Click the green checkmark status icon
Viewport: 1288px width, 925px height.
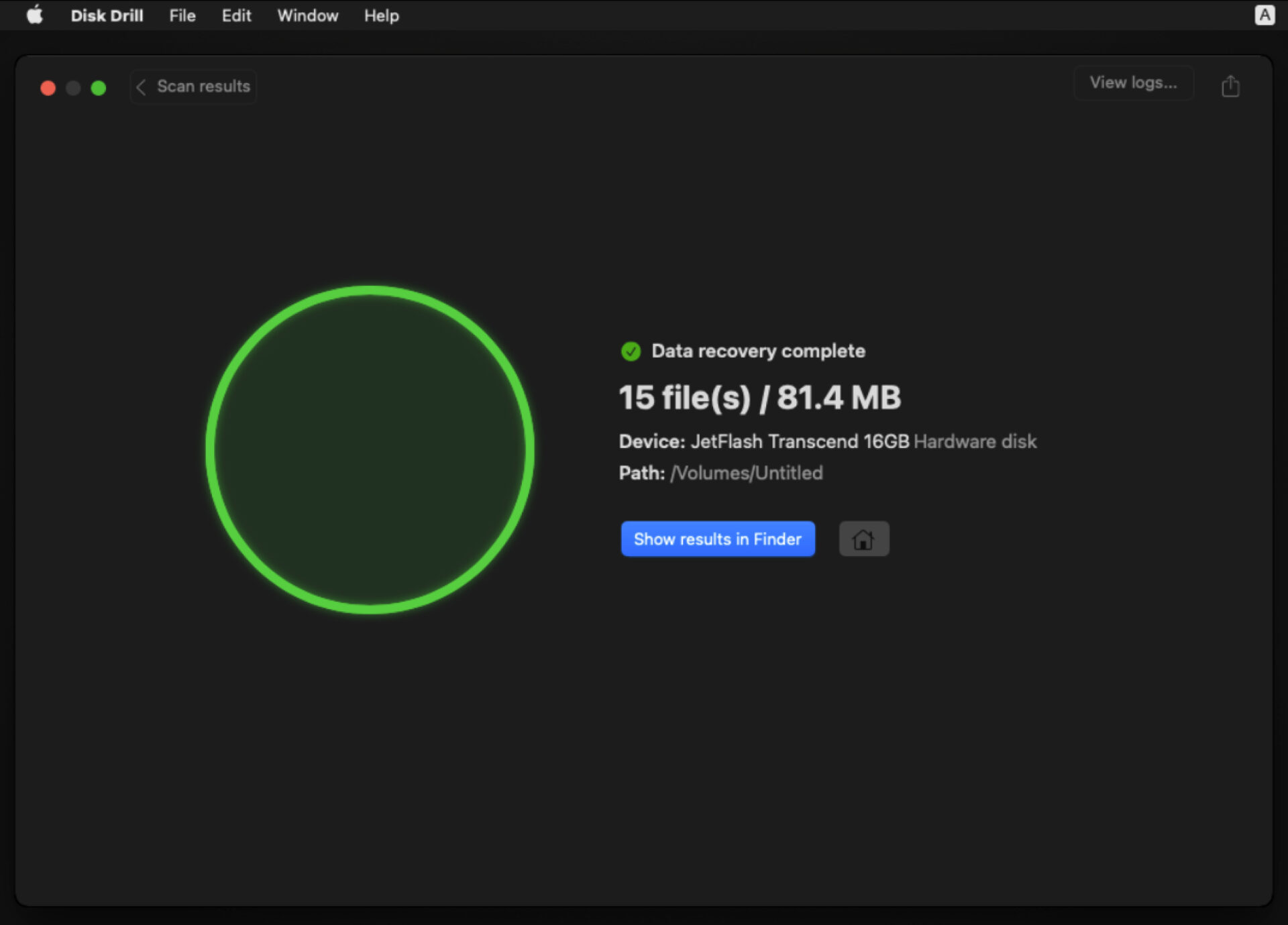tap(631, 351)
